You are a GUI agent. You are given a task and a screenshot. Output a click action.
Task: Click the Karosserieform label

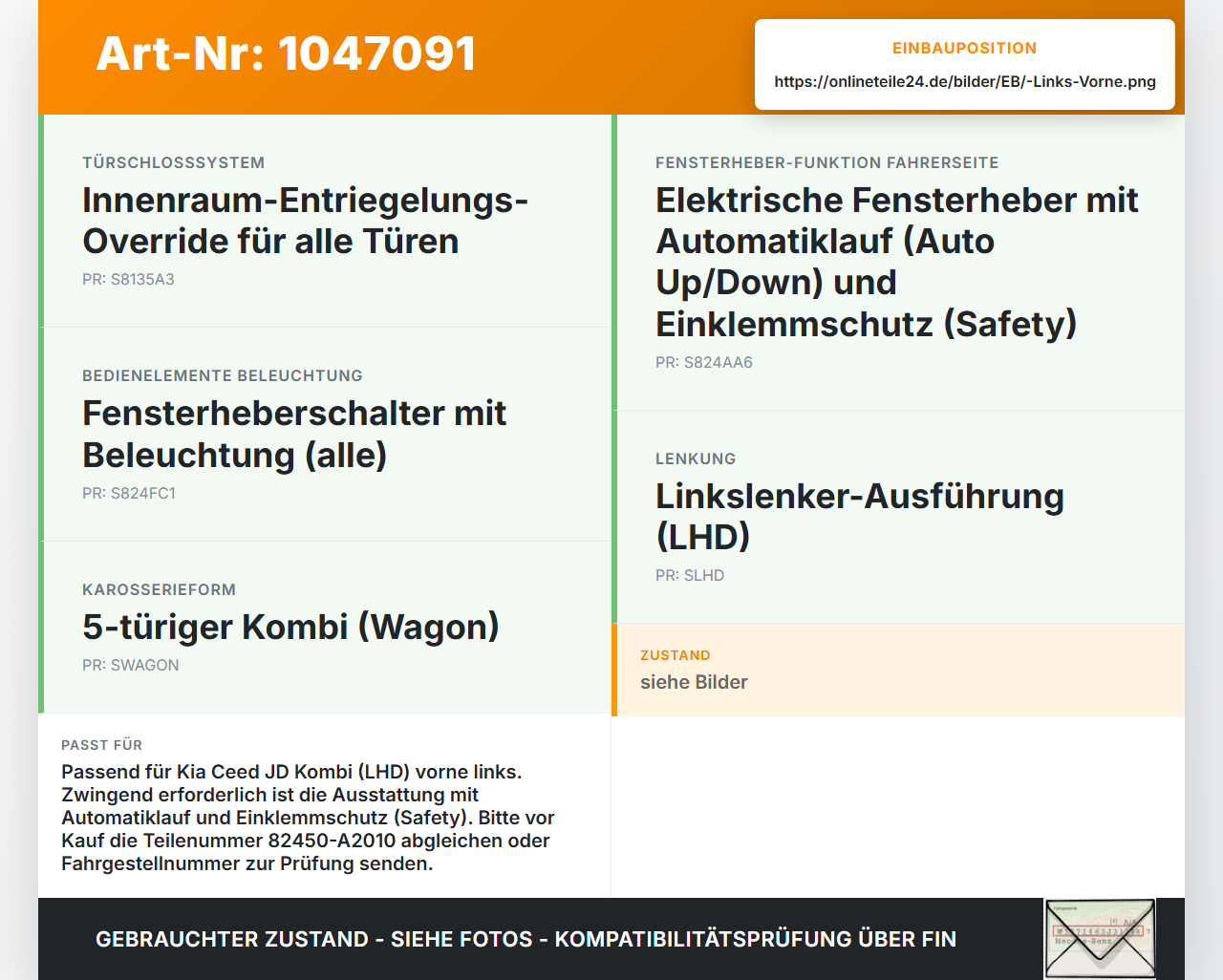159,590
